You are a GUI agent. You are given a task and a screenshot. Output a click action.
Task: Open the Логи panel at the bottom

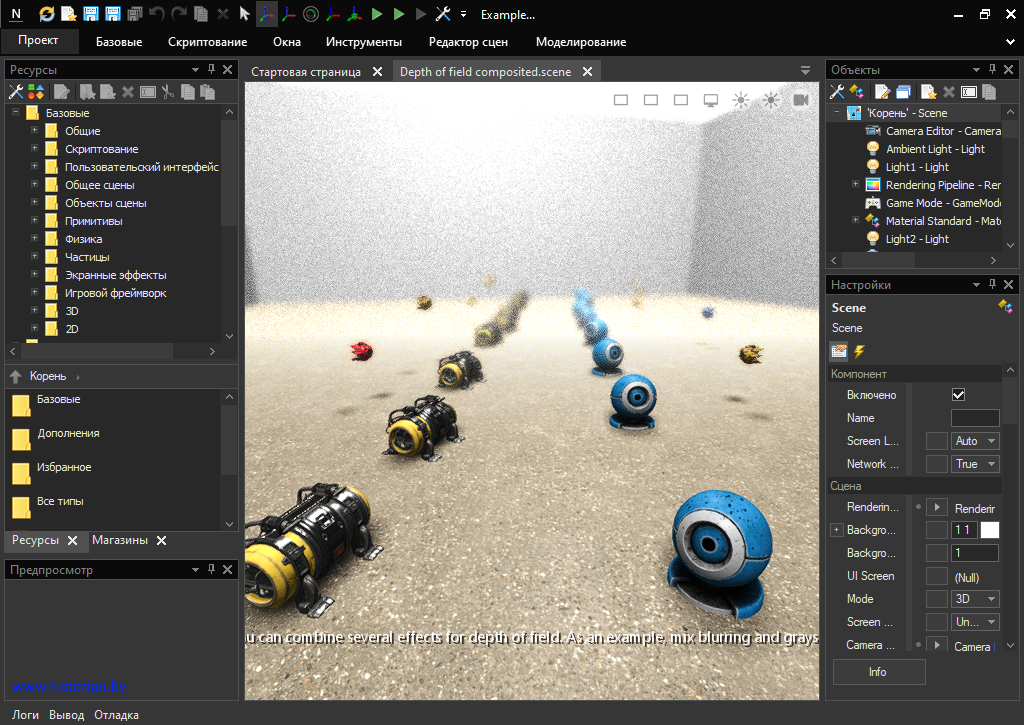25,715
